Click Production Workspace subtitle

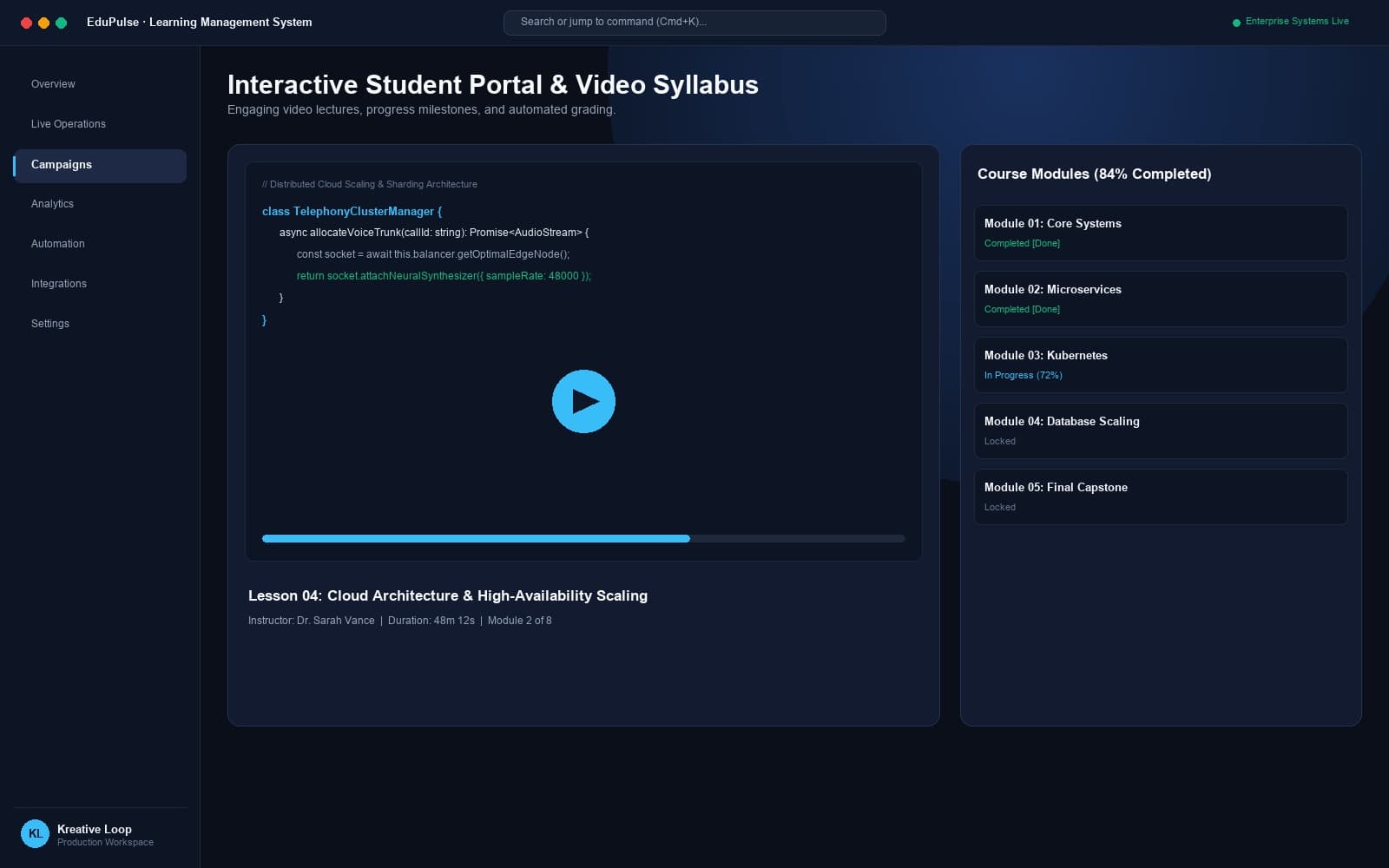click(105, 842)
